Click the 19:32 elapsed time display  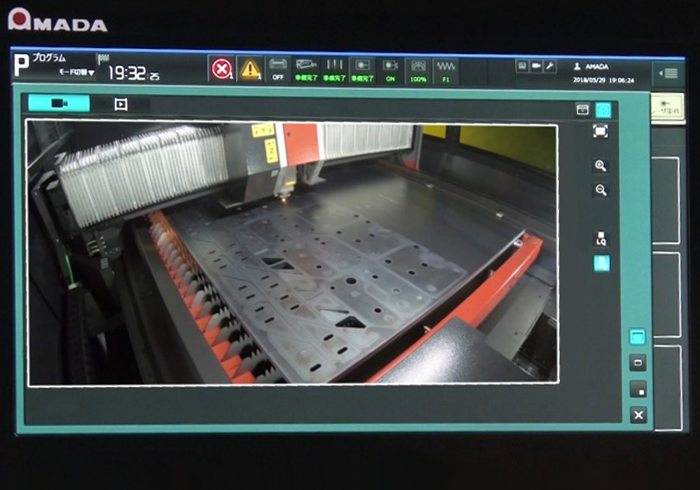(x=133, y=73)
